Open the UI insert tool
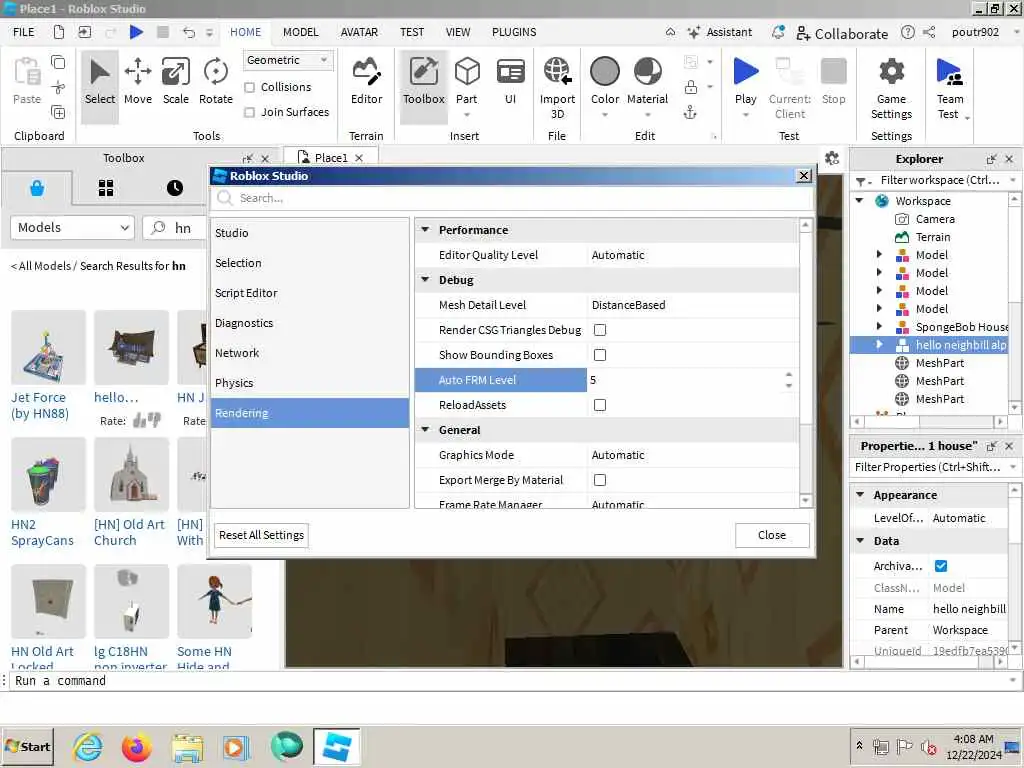The height and width of the screenshot is (768, 1024). point(510,81)
